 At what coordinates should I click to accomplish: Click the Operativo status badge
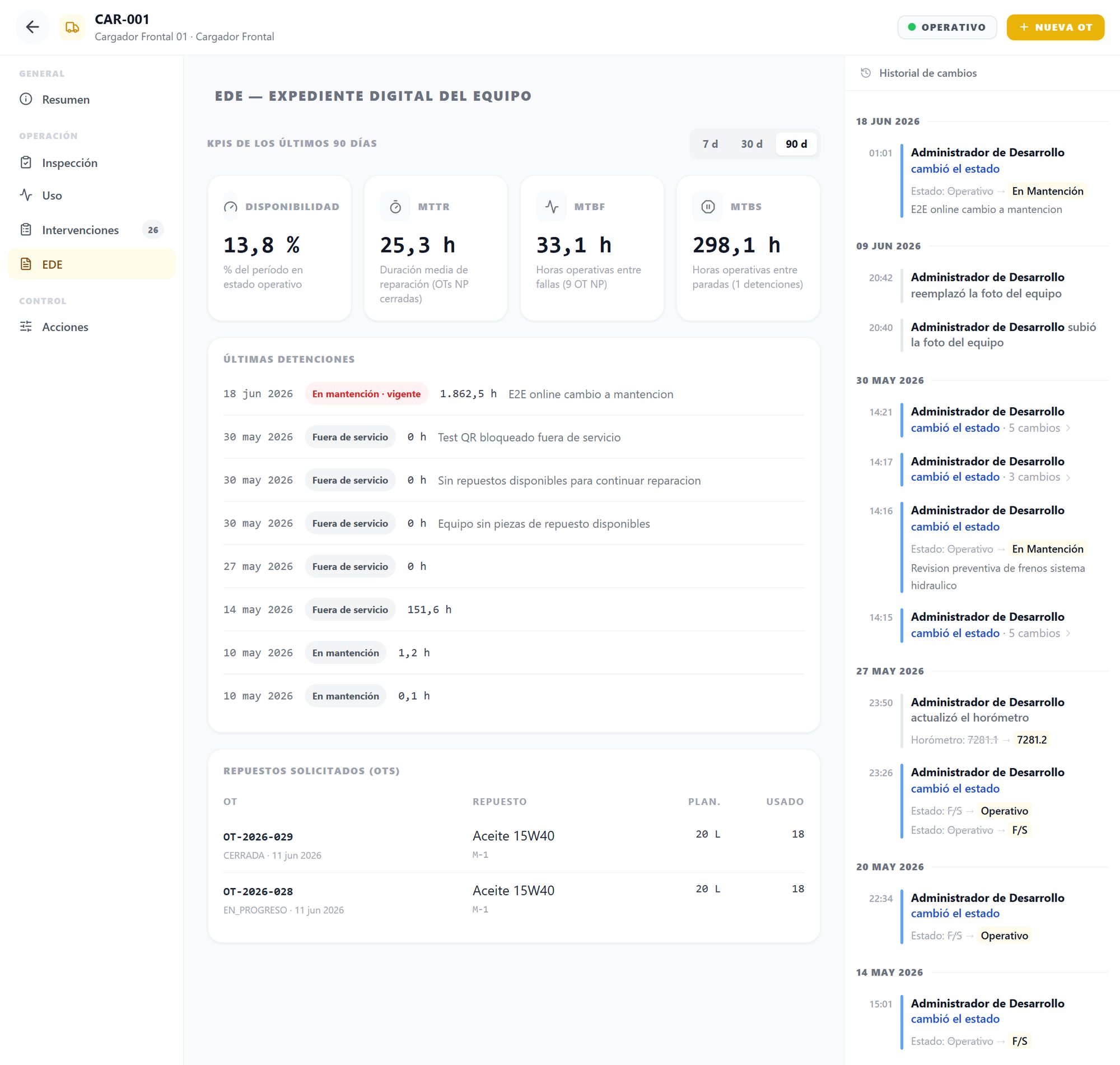click(x=947, y=27)
